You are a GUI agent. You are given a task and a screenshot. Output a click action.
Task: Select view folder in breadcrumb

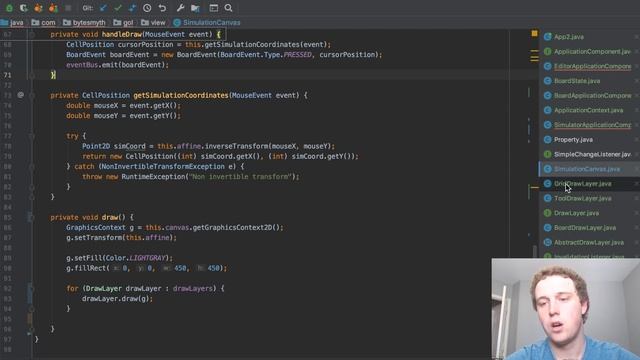pyautogui.click(x=153, y=22)
